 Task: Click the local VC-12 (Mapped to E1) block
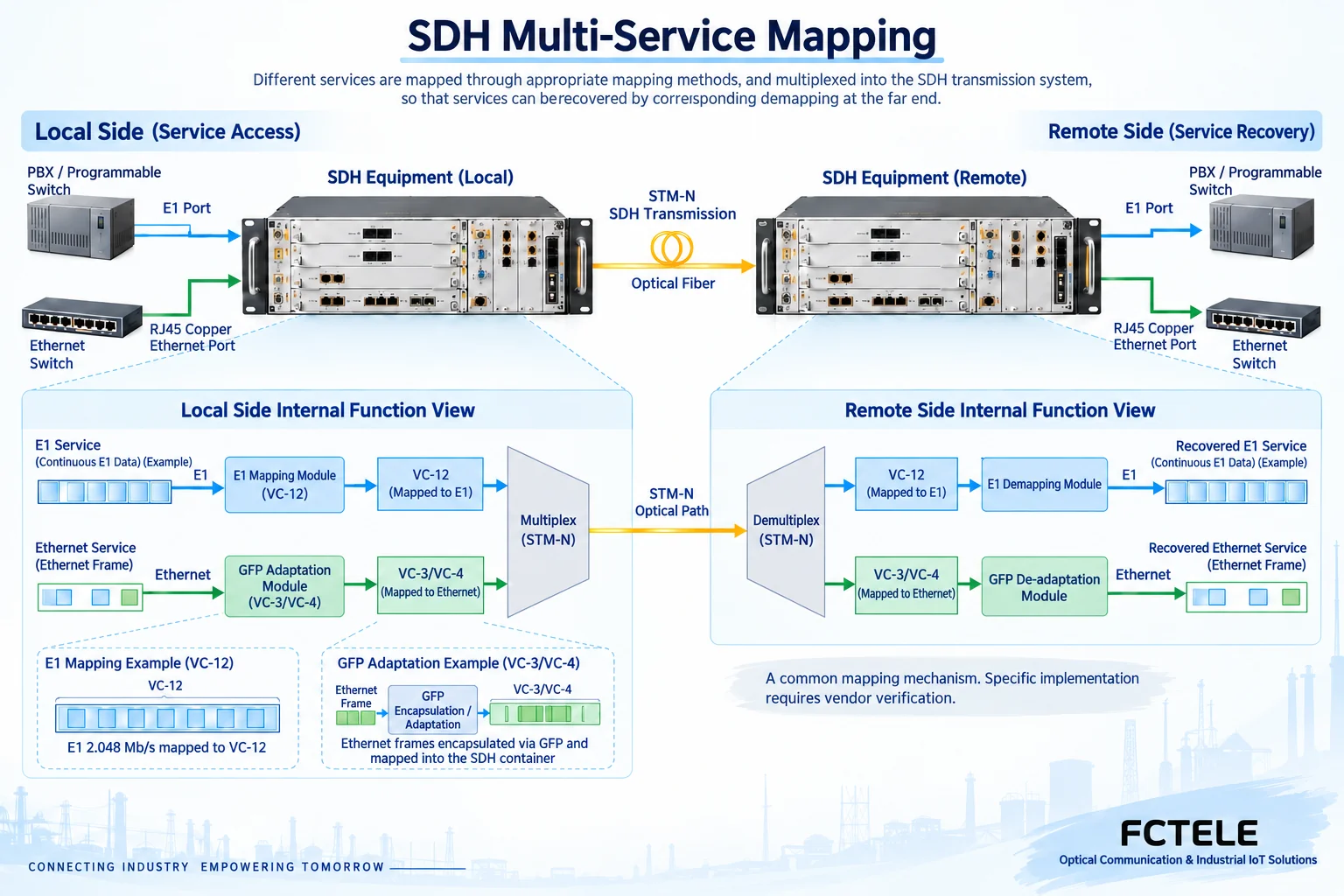click(430, 484)
